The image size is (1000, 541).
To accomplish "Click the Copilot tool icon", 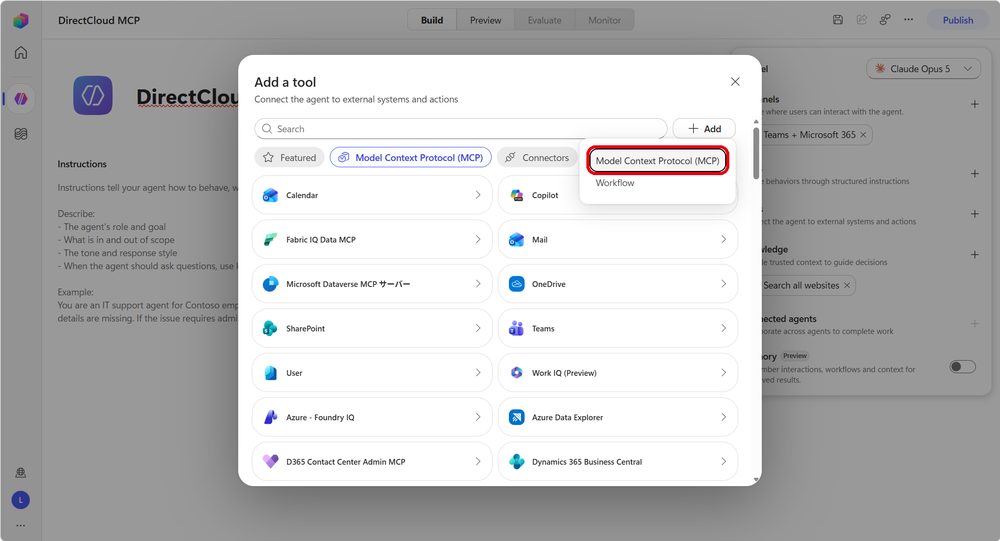I will click(517, 195).
